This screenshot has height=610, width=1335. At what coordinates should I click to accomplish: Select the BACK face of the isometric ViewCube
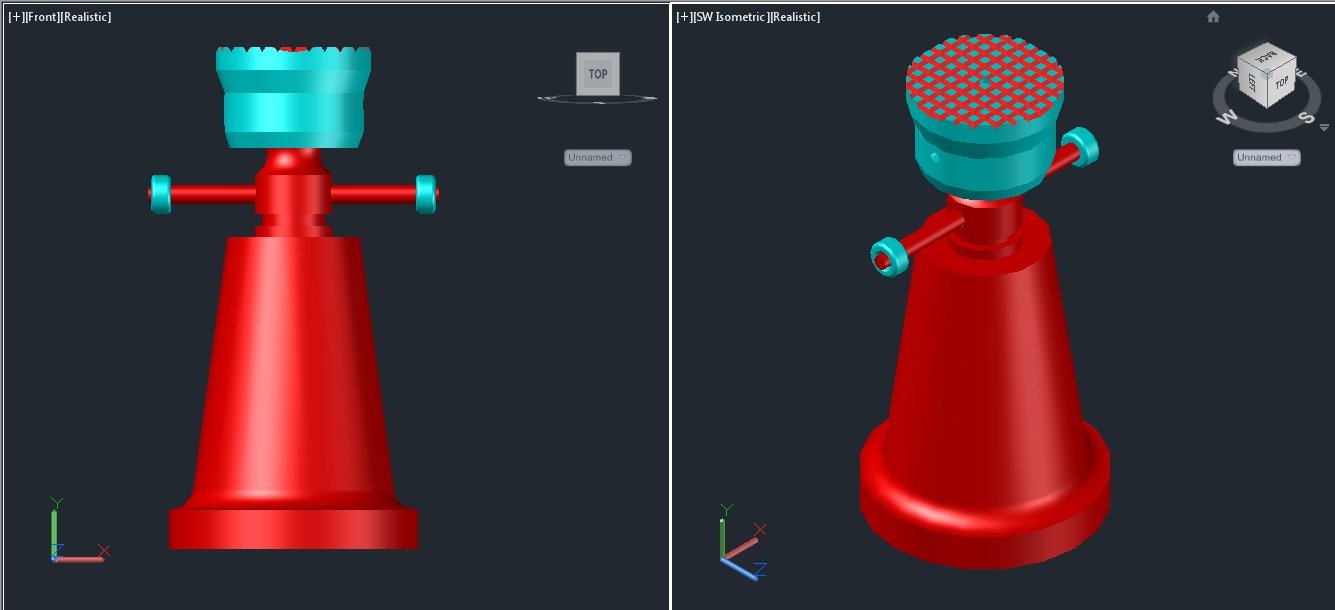click(1267, 56)
